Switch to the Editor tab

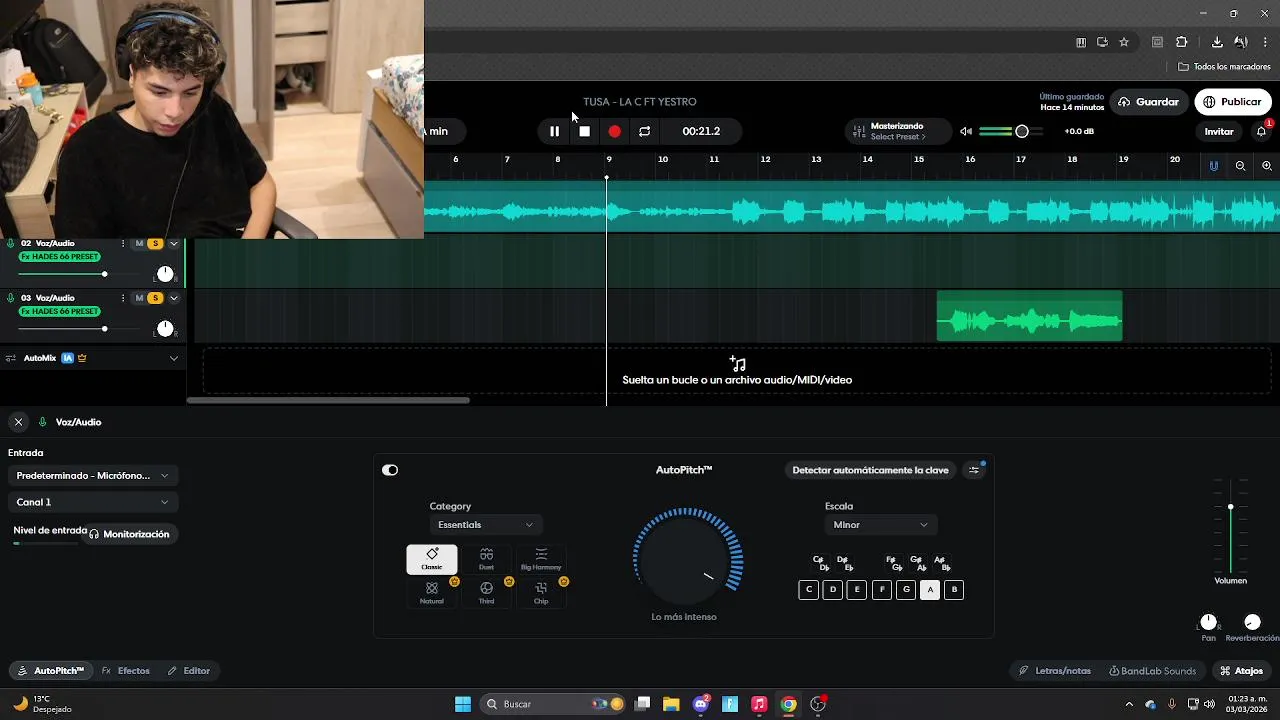pyautogui.click(x=189, y=671)
